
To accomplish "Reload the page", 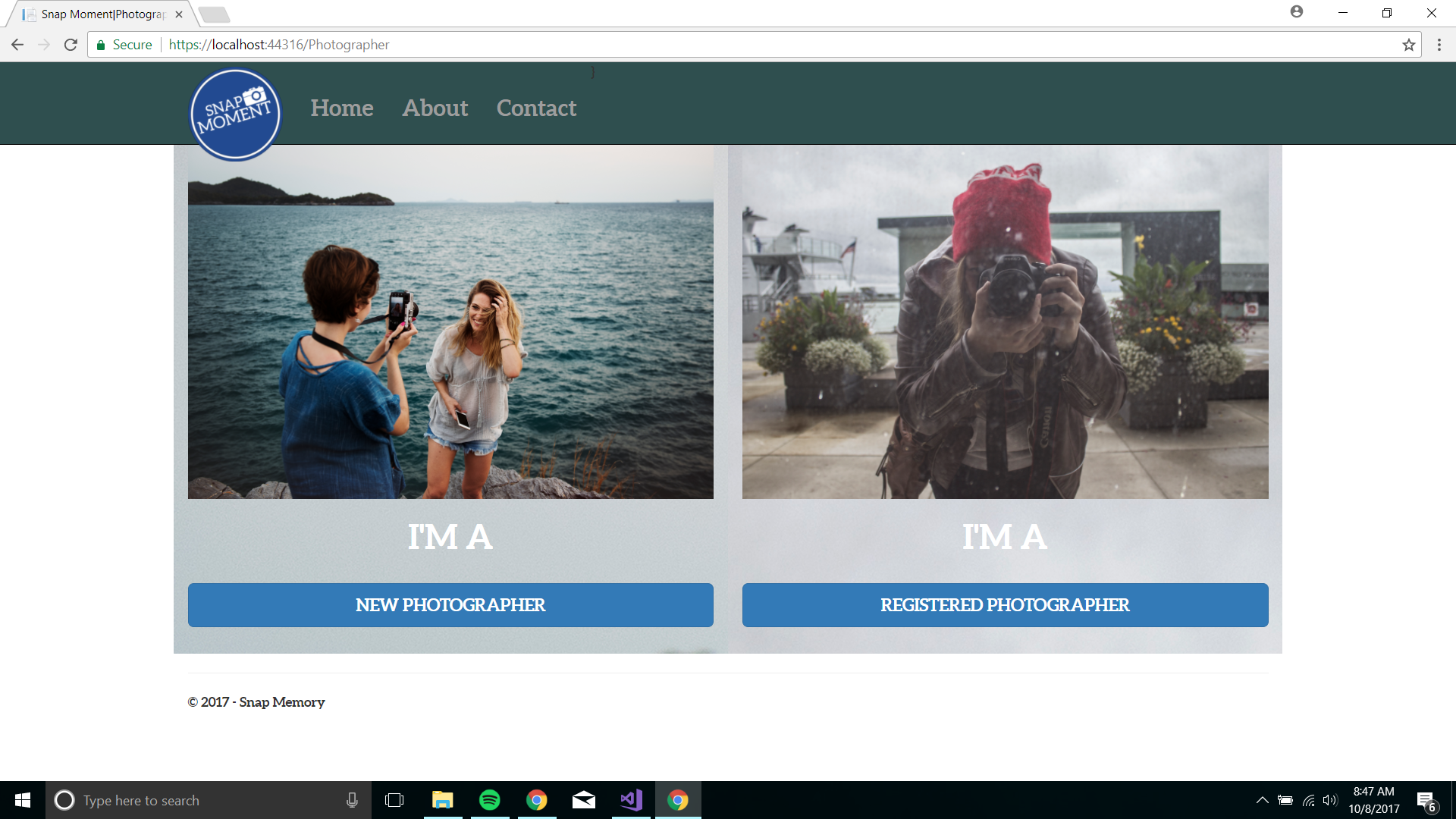I will 71,45.
